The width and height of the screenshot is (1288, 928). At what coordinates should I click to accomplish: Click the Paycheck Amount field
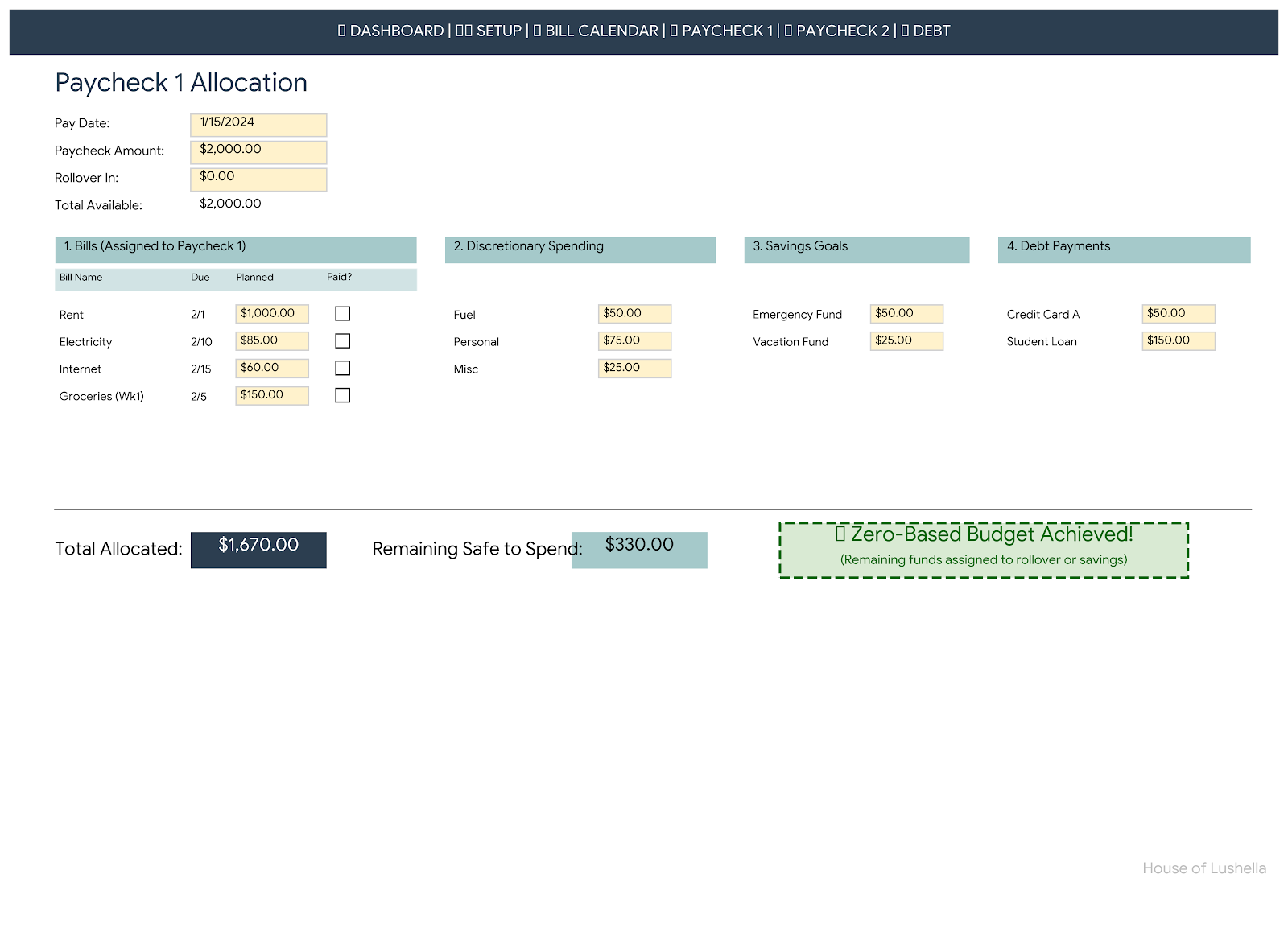[258, 152]
